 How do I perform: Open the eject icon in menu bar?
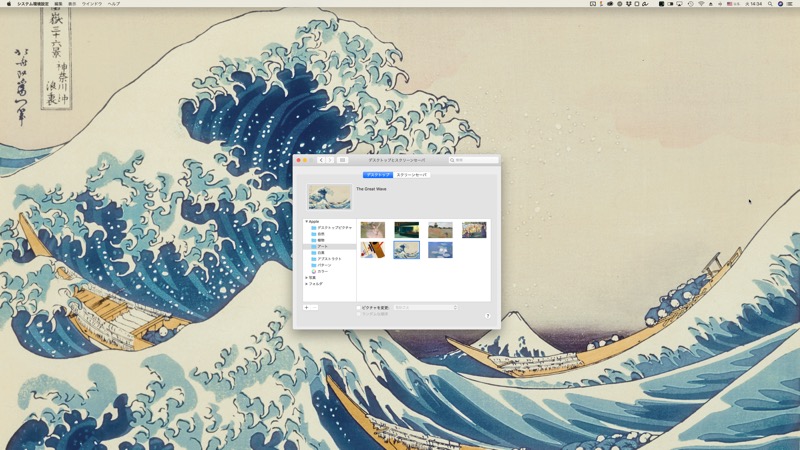coord(710,4)
